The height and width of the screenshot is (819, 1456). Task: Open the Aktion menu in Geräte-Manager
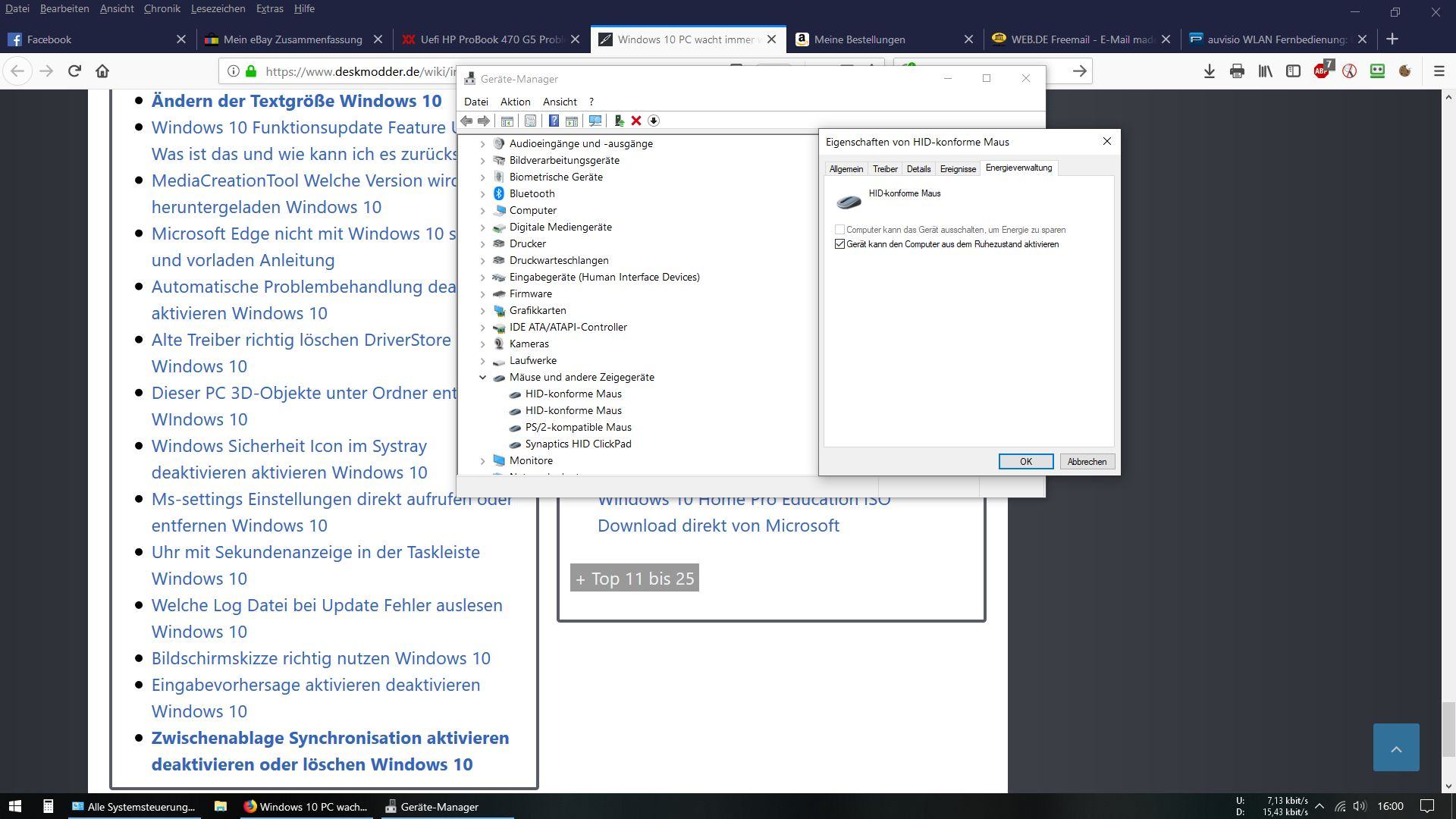(515, 102)
